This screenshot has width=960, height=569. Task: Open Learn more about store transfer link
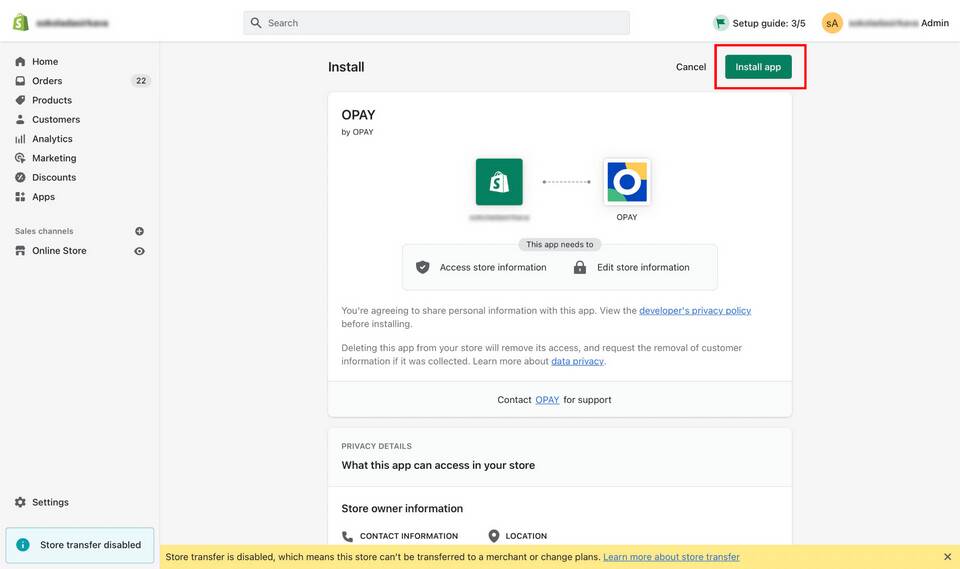click(671, 557)
